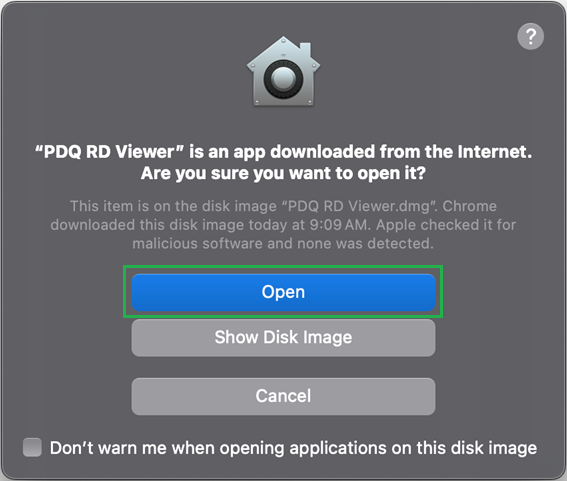Enable "Don't warn me" checkbox
The width and height of the screenshot is (567, 481).
tap(32, 447)
